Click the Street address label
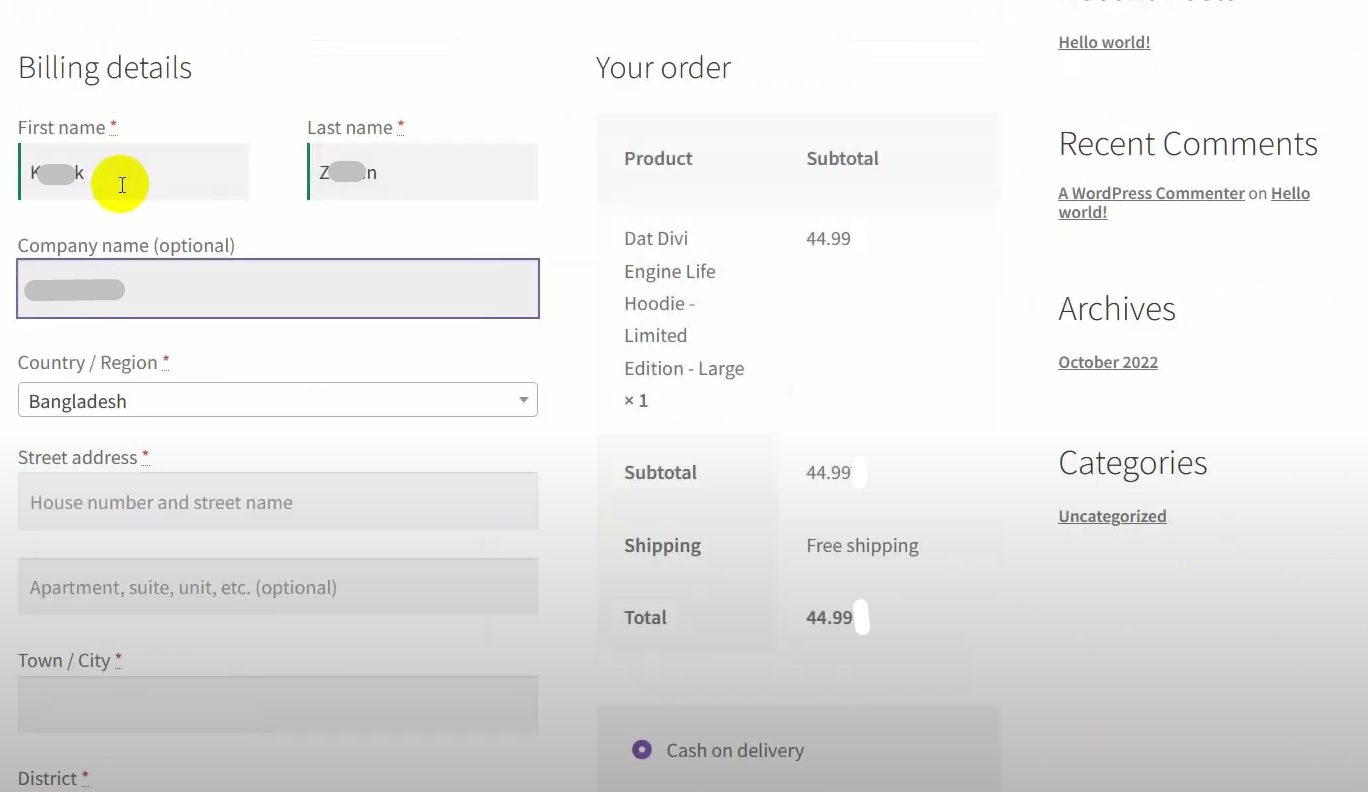Viewport: 1368px width, 792px height. click(x=77, y=457)
